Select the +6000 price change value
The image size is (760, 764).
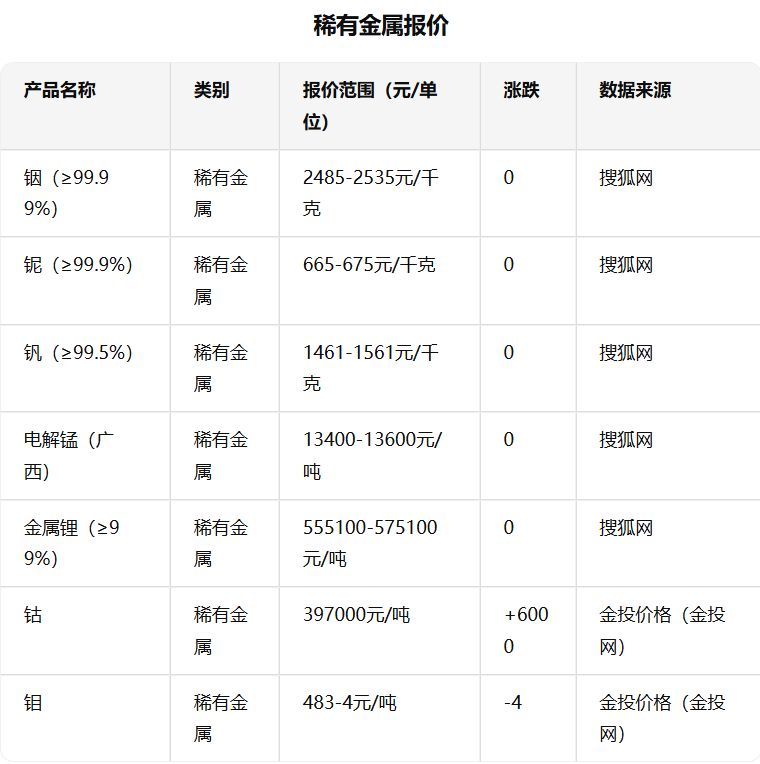coord(525,630)
